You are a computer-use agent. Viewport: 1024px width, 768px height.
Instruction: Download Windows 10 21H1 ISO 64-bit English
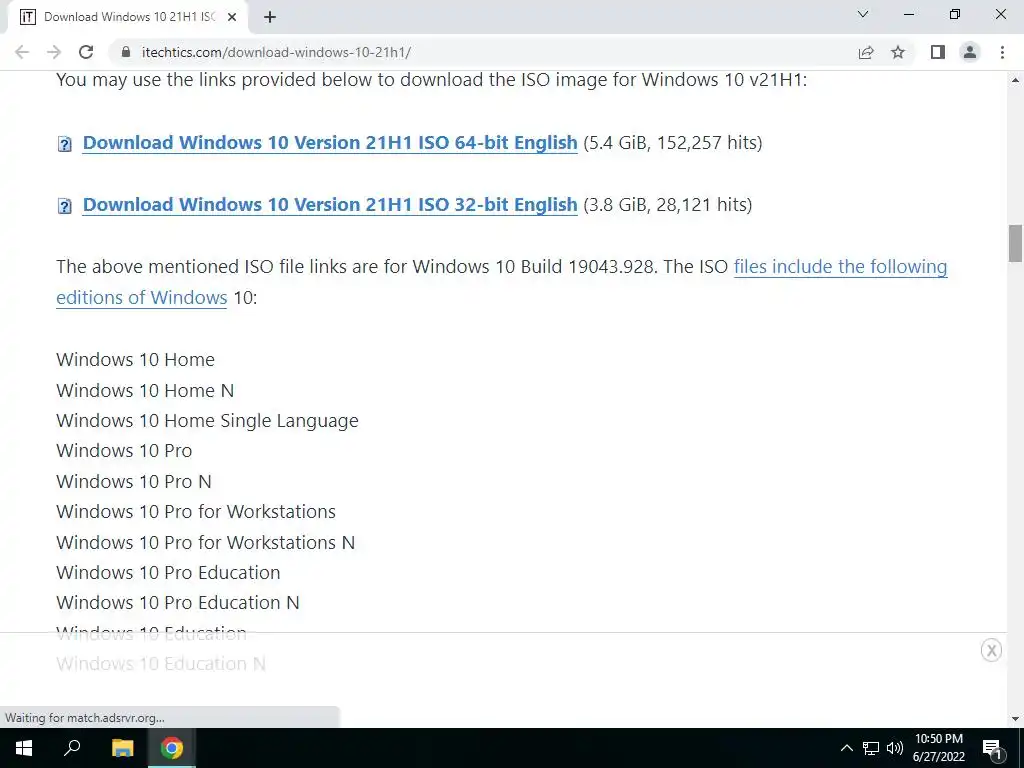point(330,143)
